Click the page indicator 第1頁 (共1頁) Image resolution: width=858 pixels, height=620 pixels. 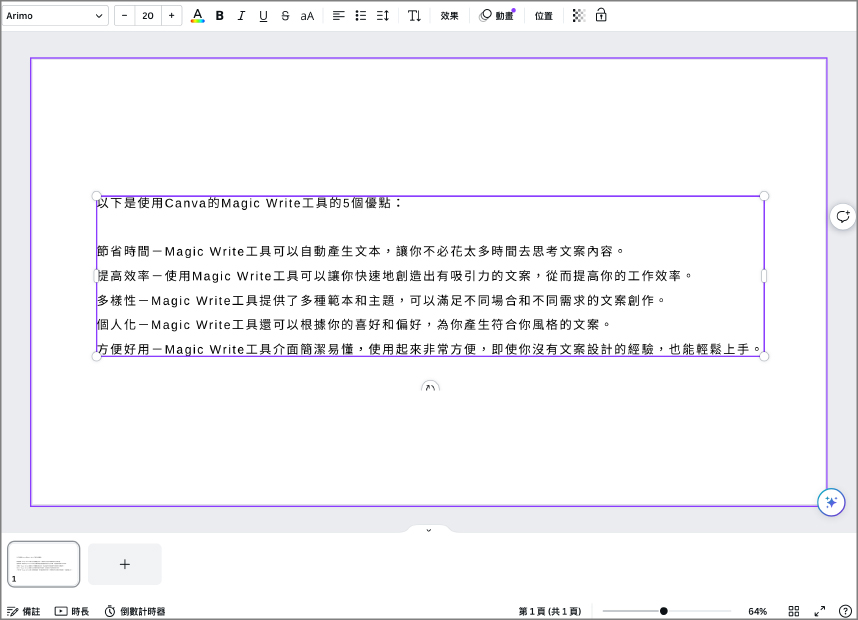click(x=549, y=611)
